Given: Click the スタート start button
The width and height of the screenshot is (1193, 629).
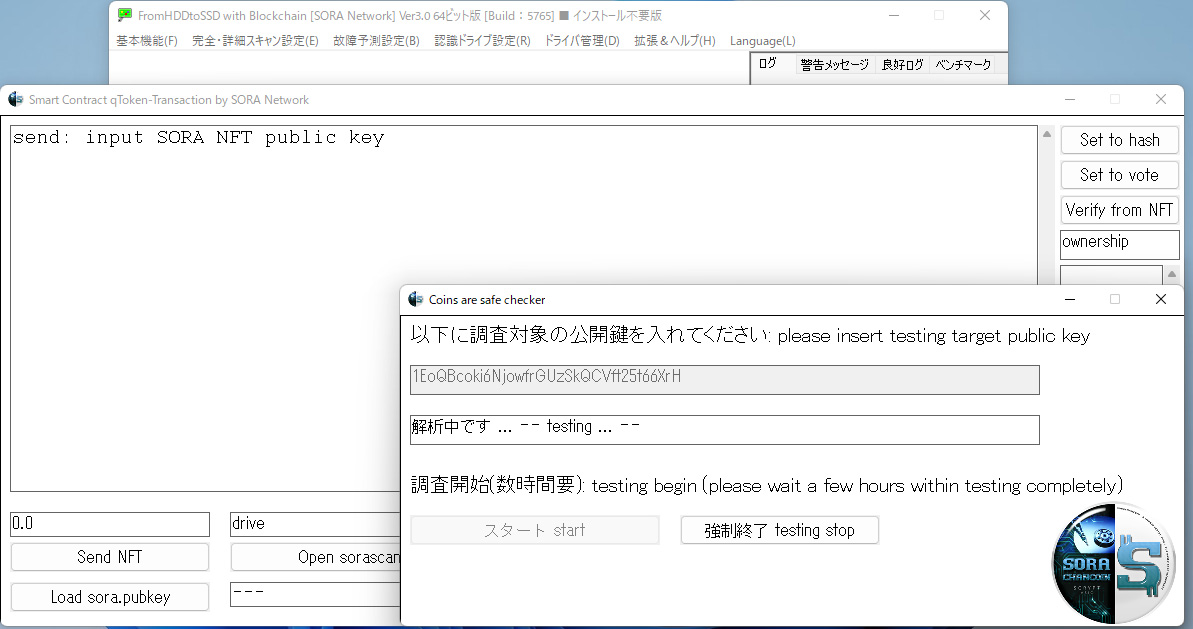Looking at the screenshot, I should (x=535, y=530).
